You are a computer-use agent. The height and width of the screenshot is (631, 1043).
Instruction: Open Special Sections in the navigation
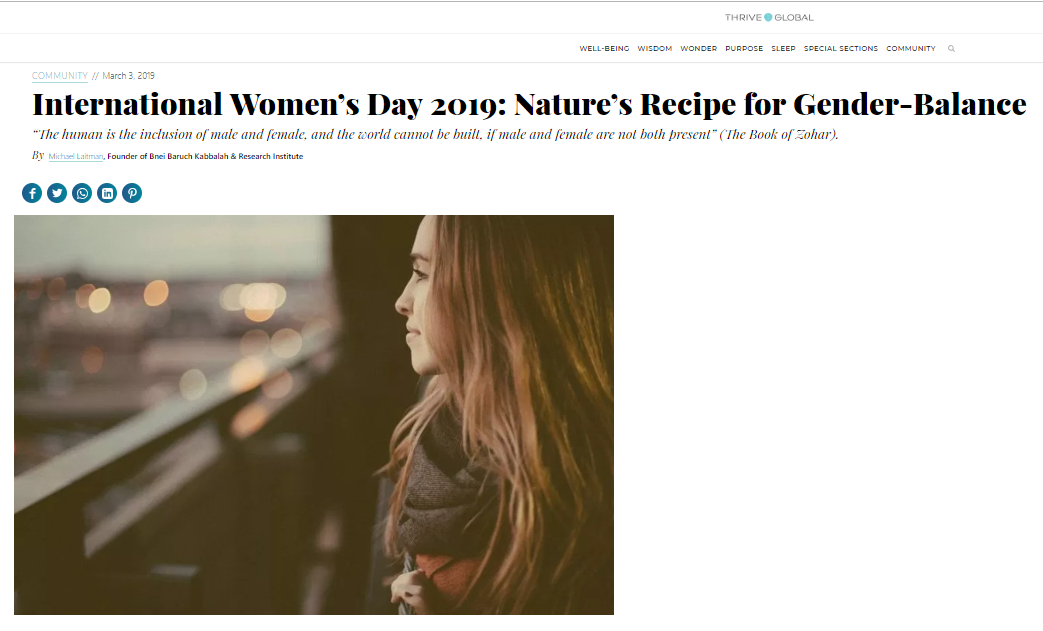(840, 48)
